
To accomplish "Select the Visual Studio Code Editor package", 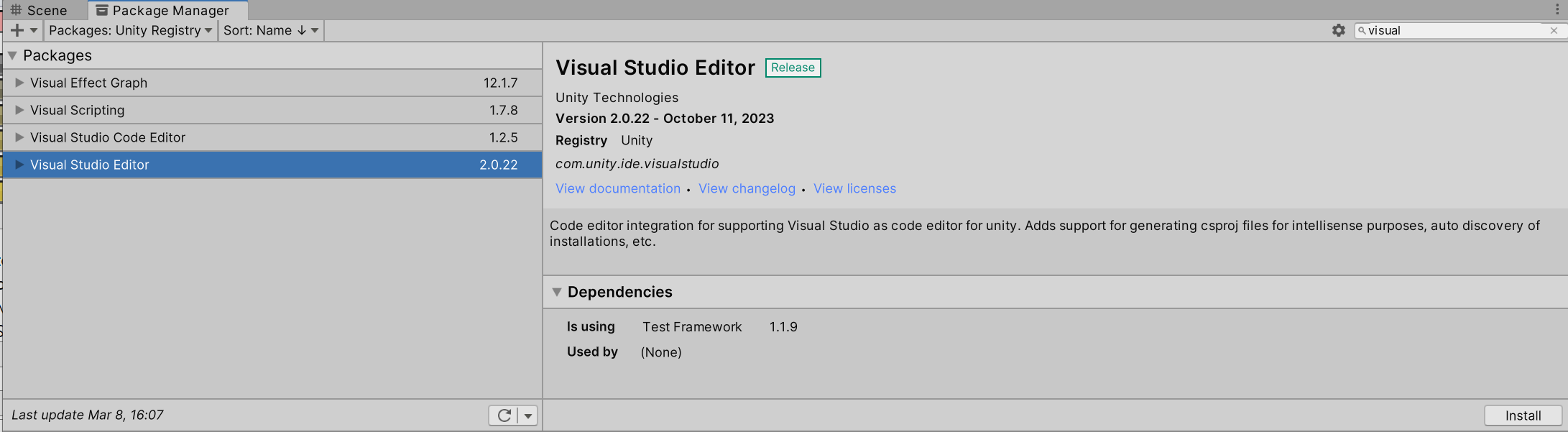I will point(272,137).
